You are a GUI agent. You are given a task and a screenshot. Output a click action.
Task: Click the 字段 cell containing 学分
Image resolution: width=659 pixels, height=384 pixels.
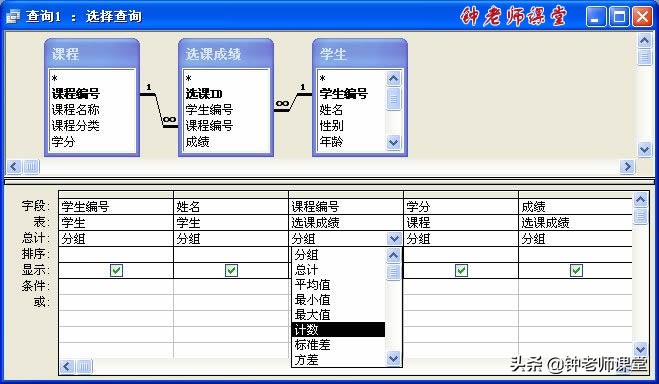[461, 206]
